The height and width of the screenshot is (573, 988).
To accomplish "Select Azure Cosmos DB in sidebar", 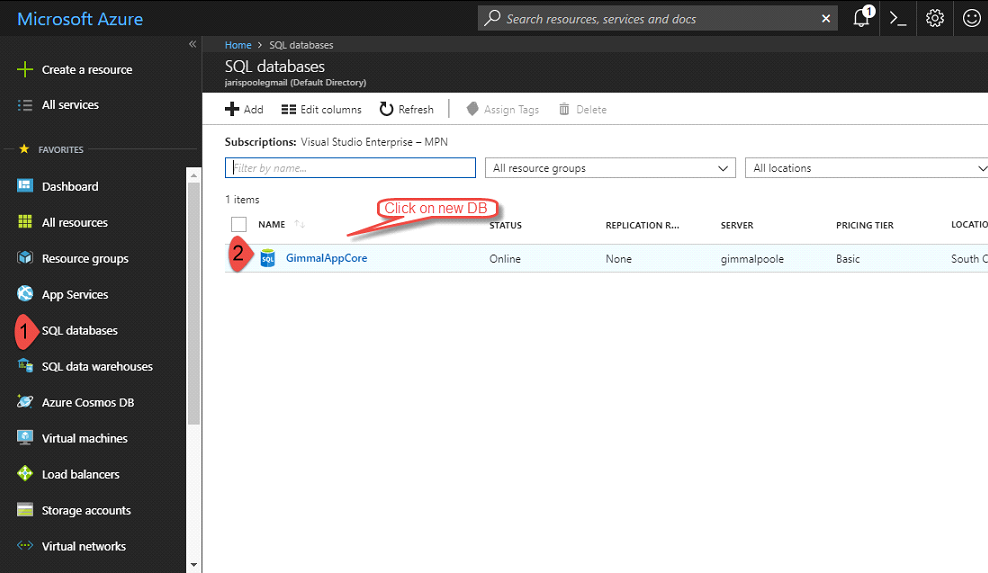I will [x=87, y=403].
